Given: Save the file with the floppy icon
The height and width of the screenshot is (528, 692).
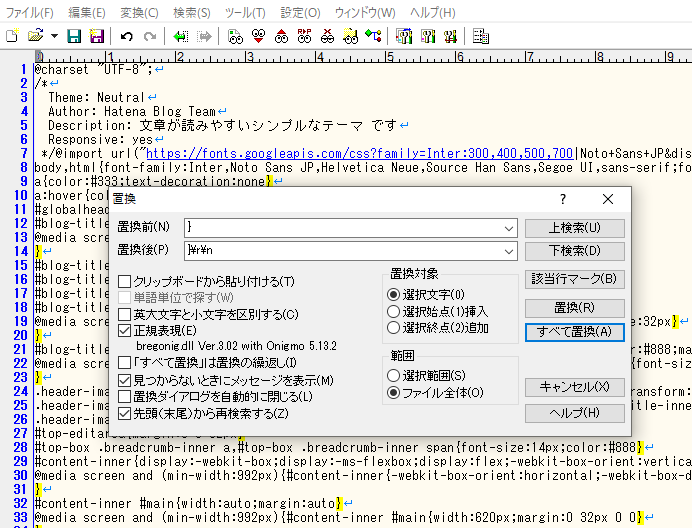Looking at the screenshot, I should pos(74,36).
